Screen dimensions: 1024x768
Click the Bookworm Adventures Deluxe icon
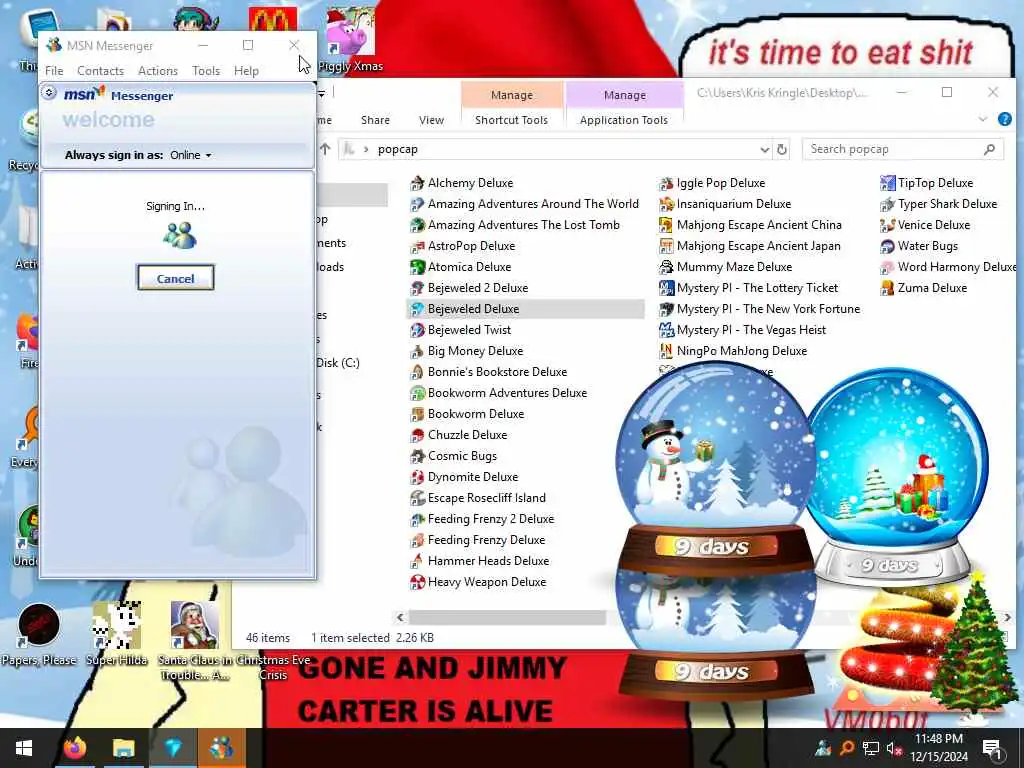click(417, 393)
